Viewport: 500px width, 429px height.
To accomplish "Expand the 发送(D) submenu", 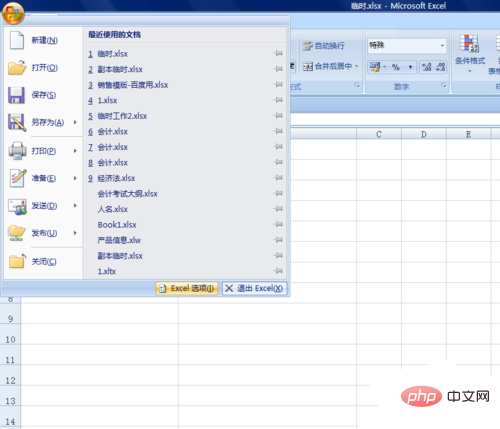I will click(75, 205).
